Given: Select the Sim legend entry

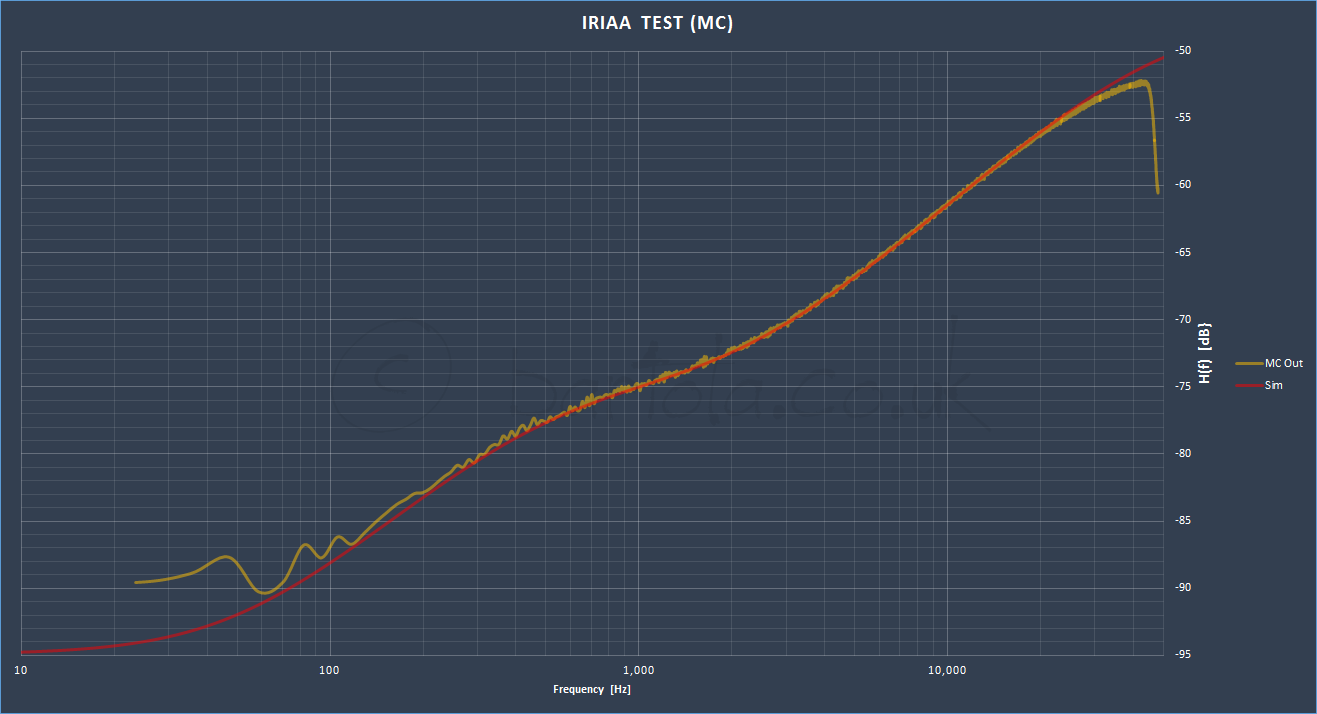Looking at the screenshot, I should (1259, 385).
